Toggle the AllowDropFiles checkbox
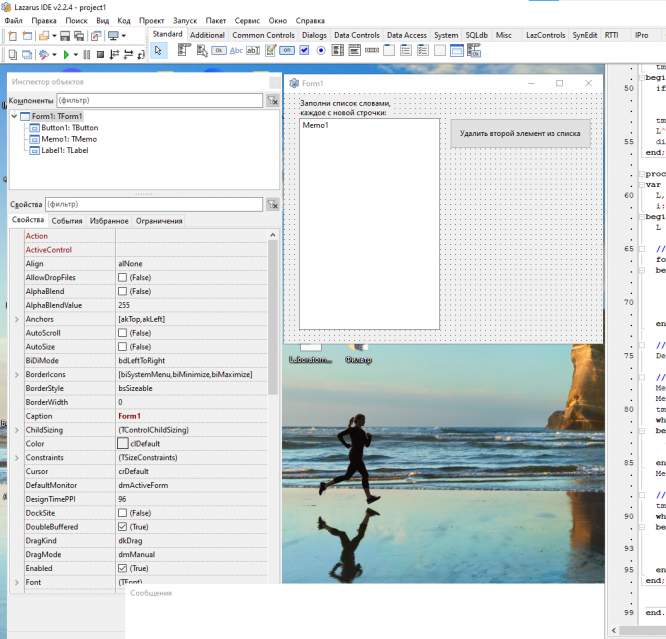 click(x=122, y=277)
